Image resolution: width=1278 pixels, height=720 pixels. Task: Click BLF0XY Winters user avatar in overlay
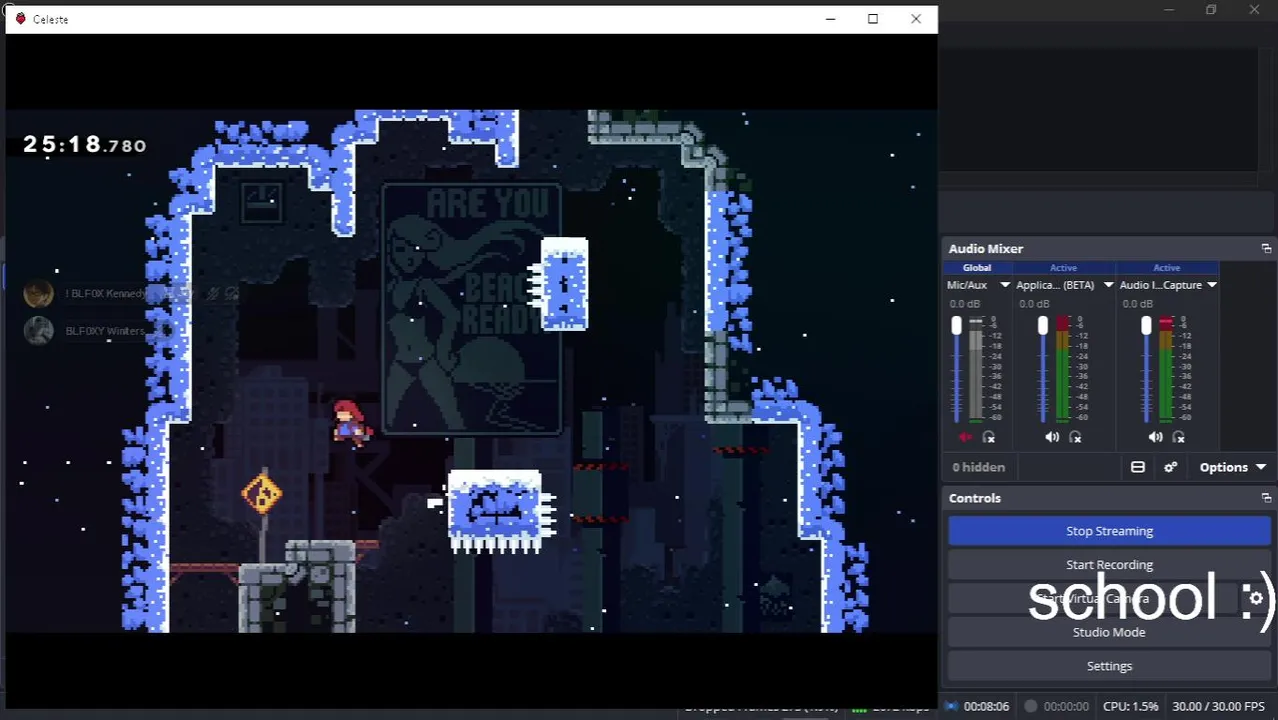point(38,331)
